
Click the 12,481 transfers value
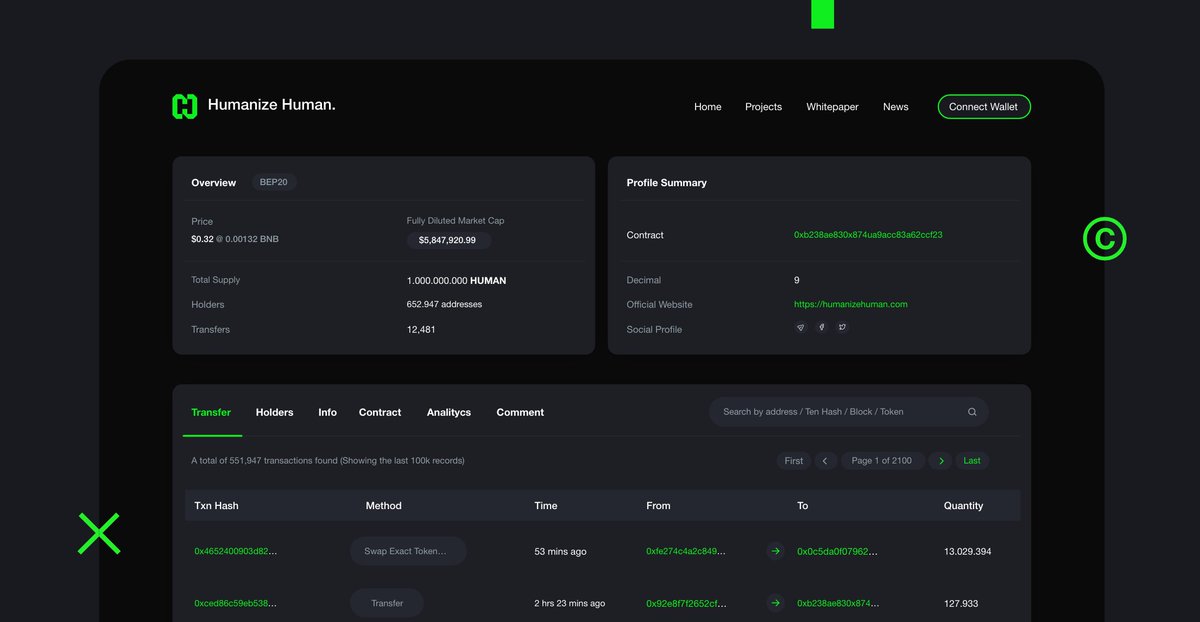421,329
